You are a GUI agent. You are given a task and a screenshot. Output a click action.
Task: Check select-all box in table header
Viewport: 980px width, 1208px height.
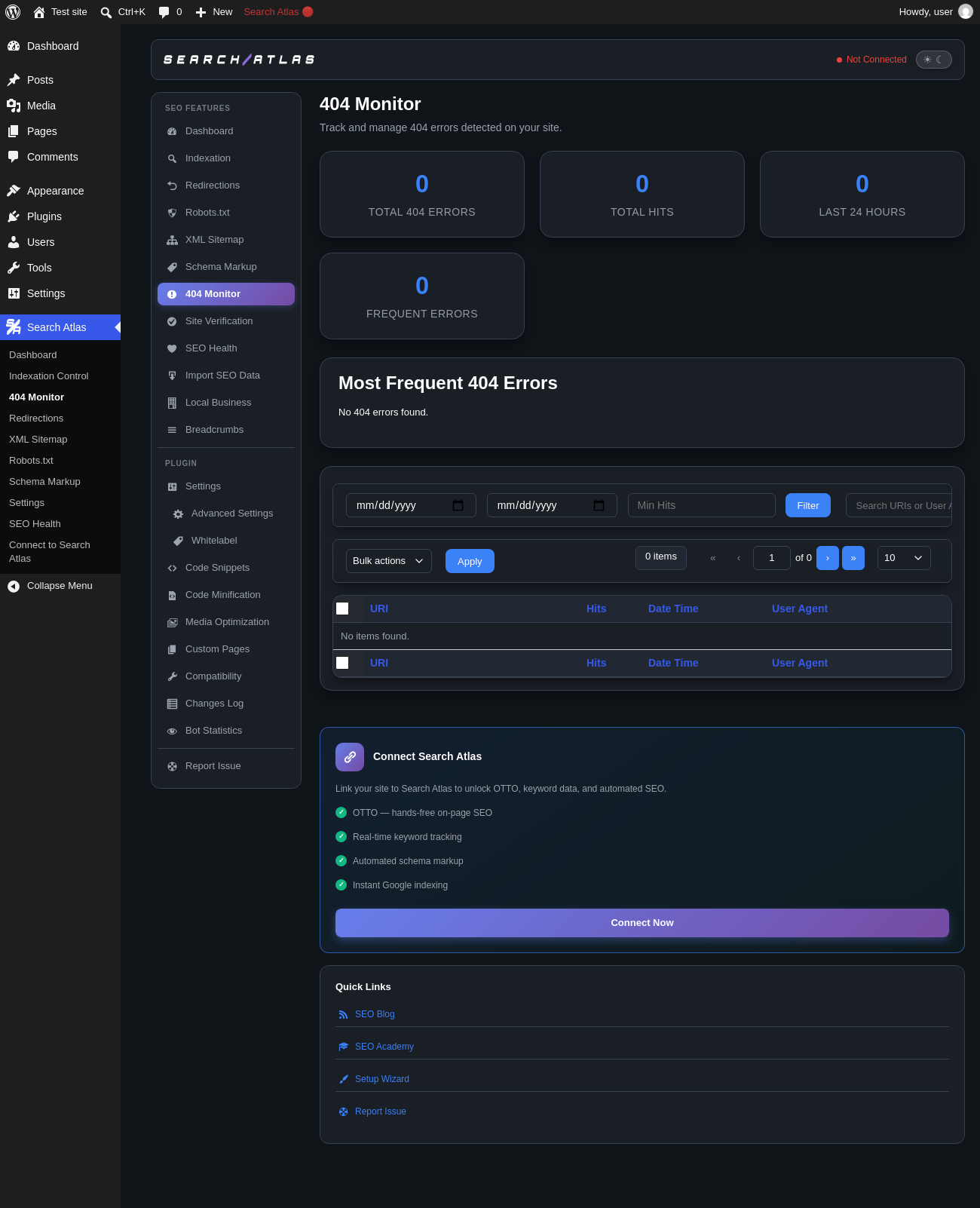point(342,609)
